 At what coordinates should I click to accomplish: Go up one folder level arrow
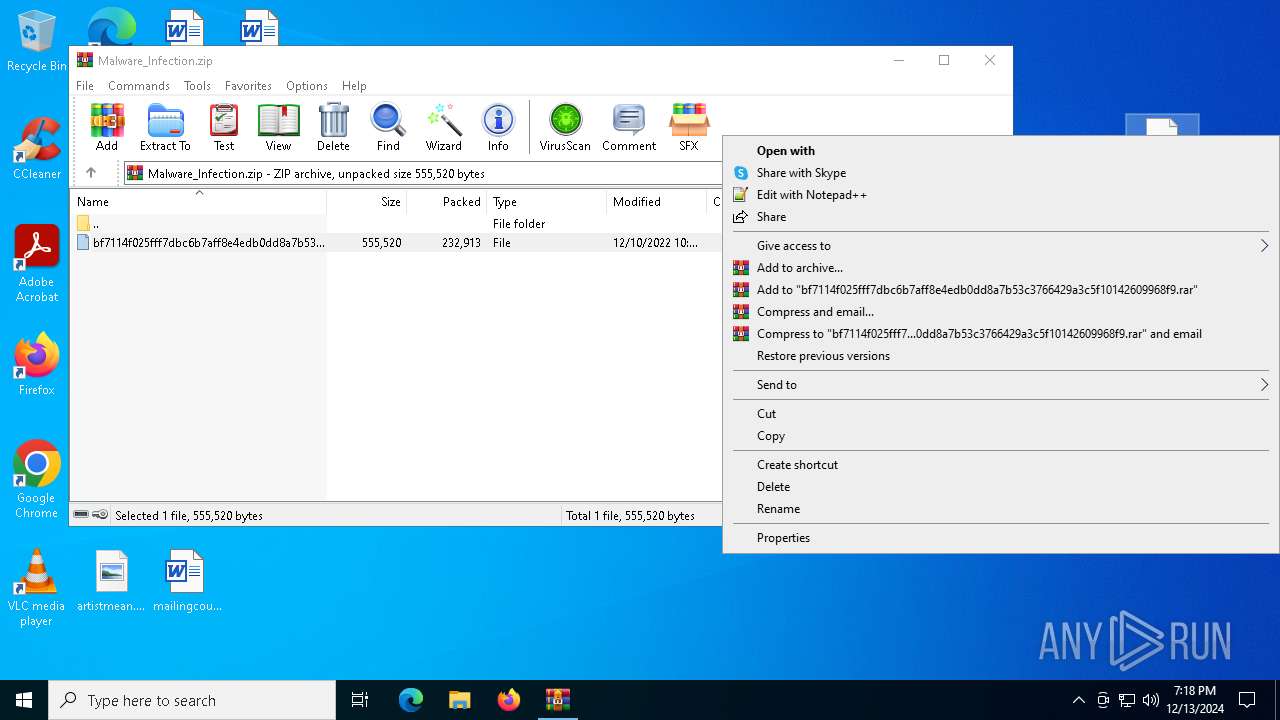(91, 173)
